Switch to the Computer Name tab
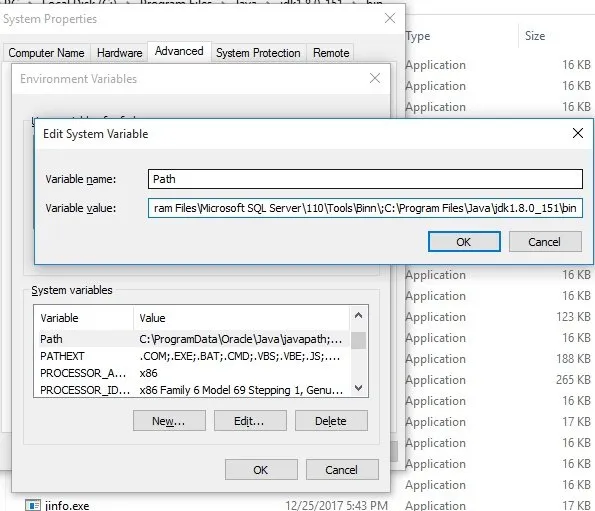The width and height of the screenshot is (595, 511). 46,53
